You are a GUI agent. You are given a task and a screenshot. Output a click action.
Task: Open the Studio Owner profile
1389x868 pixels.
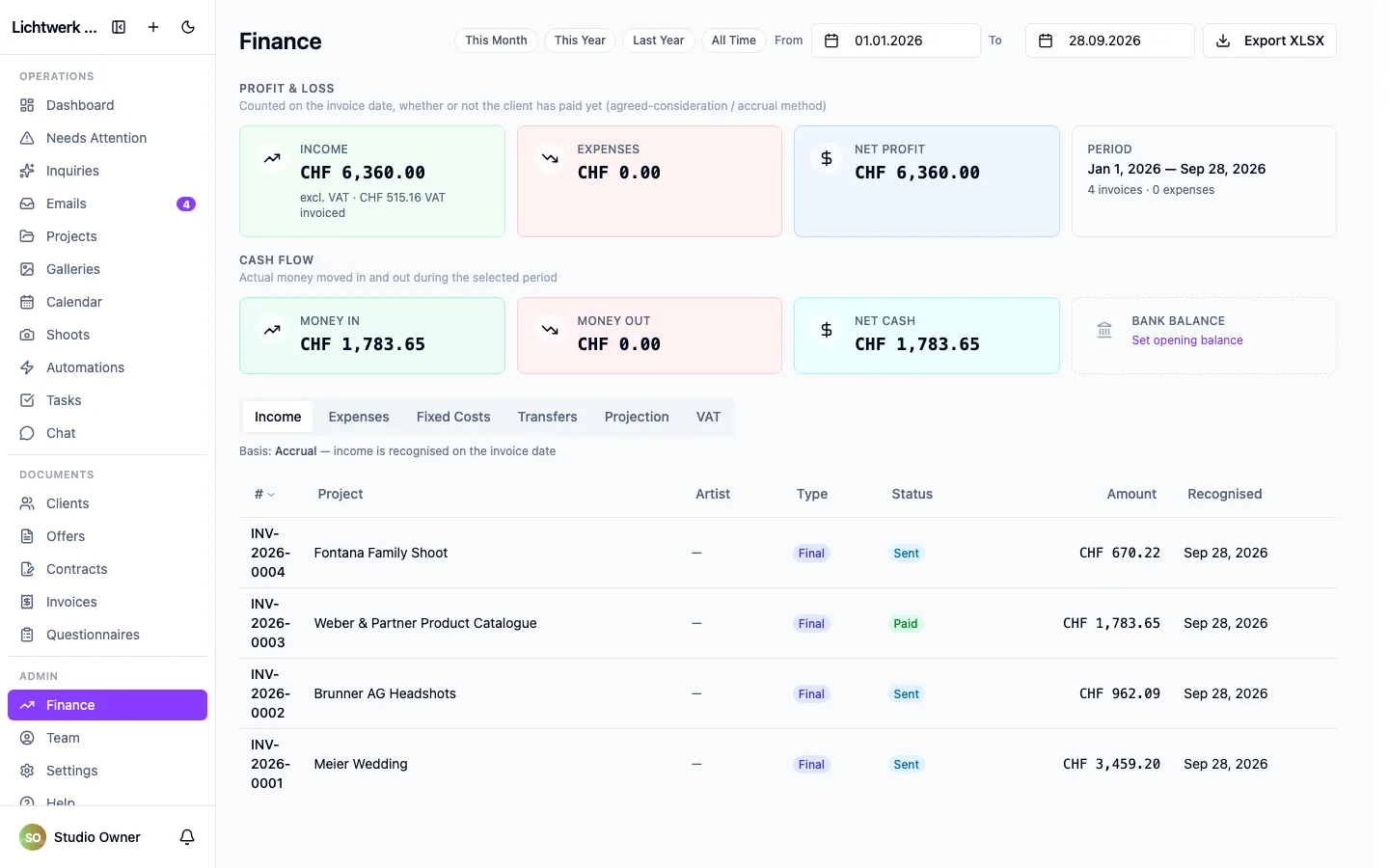point(81,837)
